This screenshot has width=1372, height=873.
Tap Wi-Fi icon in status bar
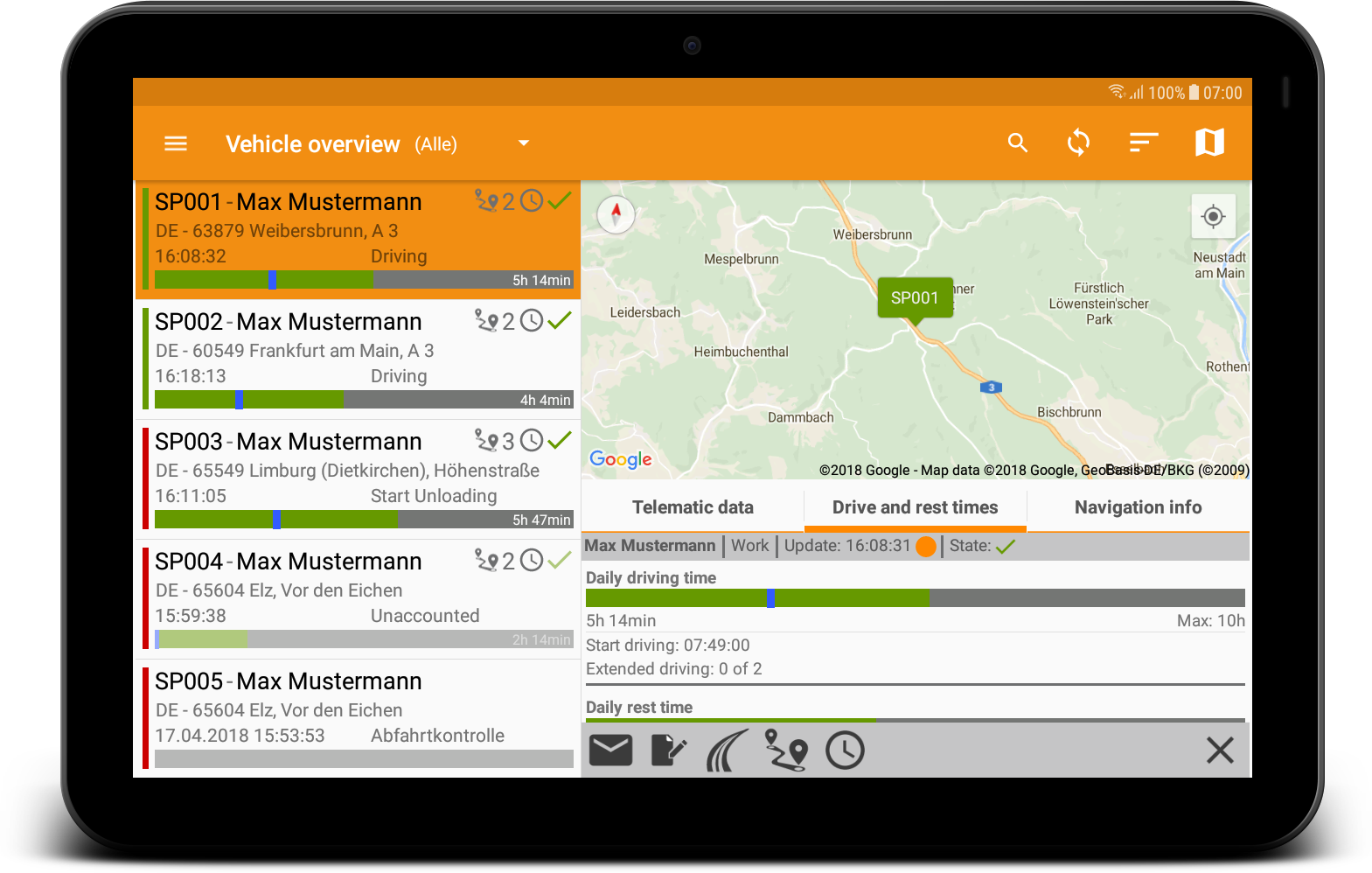click(x=1116, y=91)
